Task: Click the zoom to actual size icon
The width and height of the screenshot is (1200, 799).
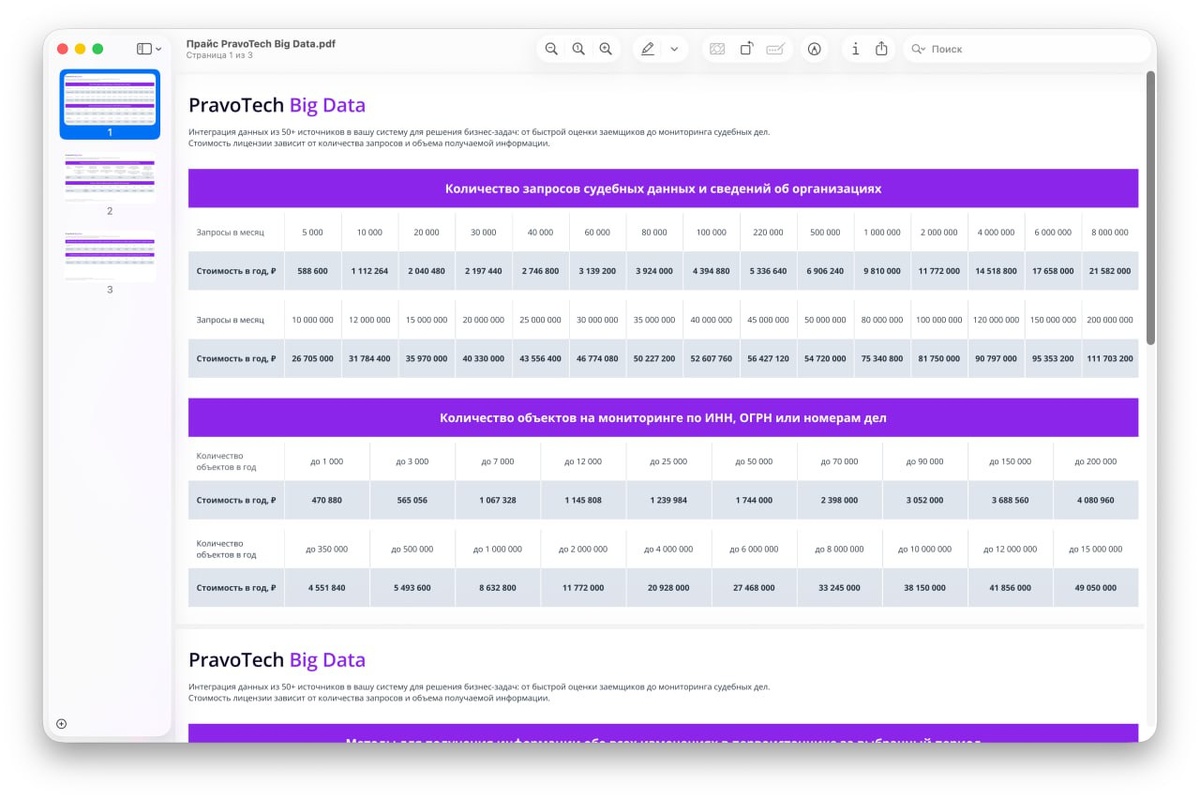Action: coord(578,49)
